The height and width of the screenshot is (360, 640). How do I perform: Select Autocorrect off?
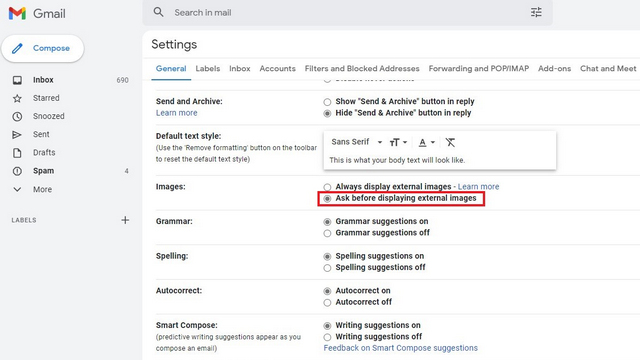coord(327,302)
